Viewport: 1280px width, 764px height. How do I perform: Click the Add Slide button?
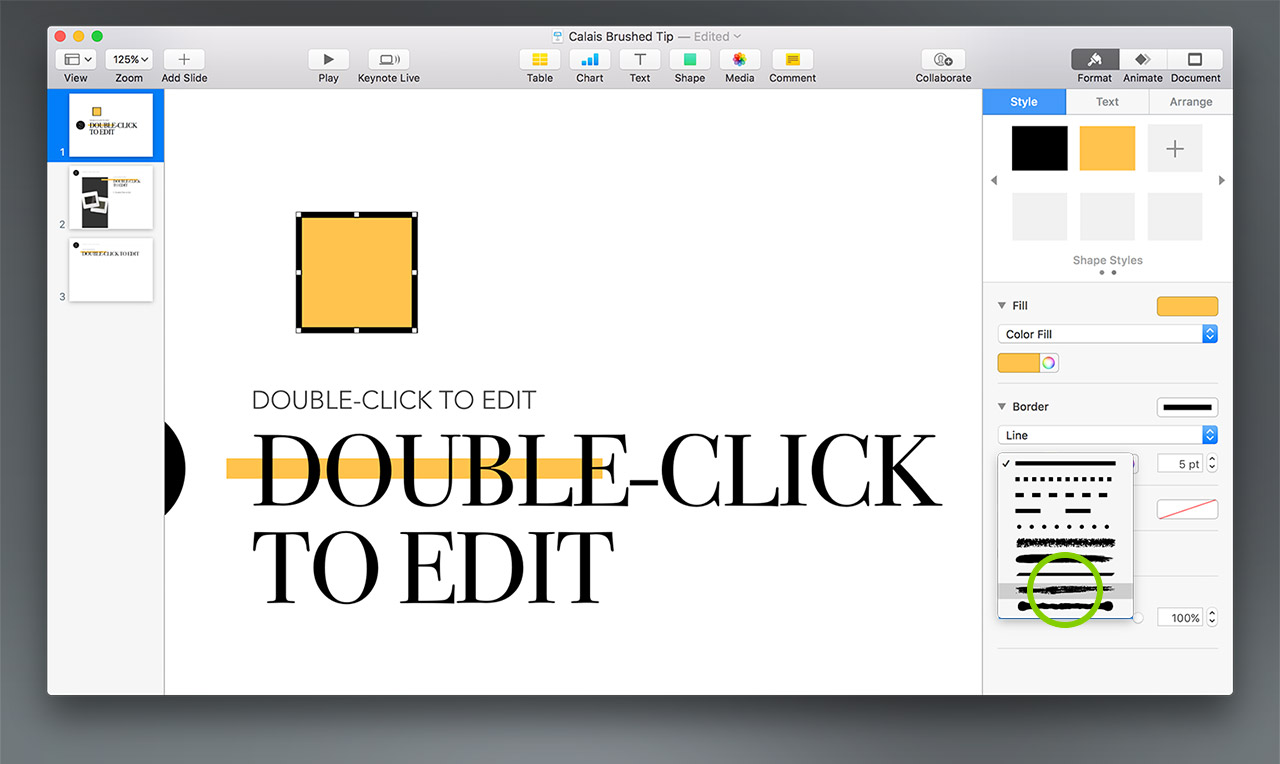[x=184, y=60]
